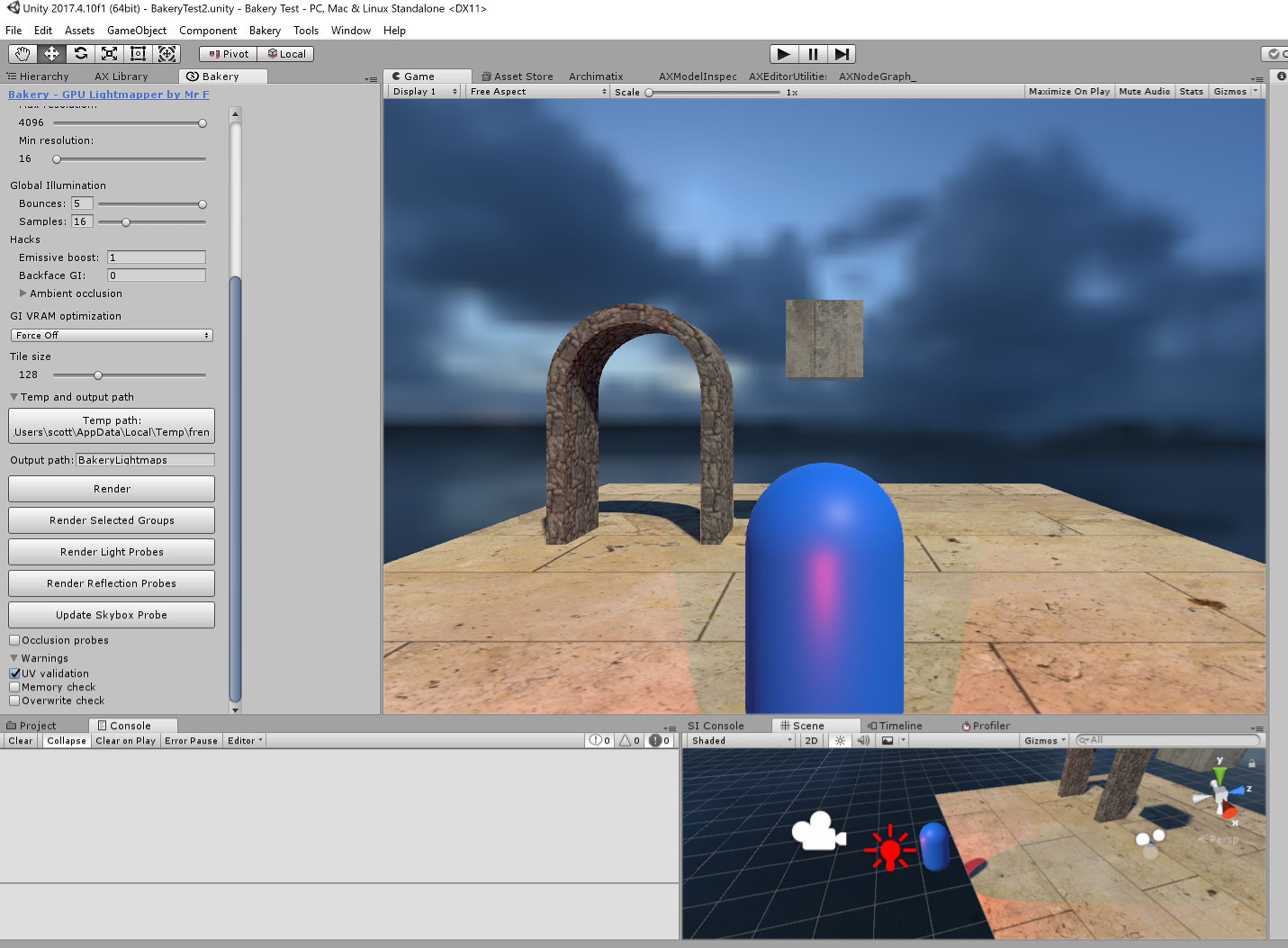Select the Rect Transform tool

pos(138,54)
